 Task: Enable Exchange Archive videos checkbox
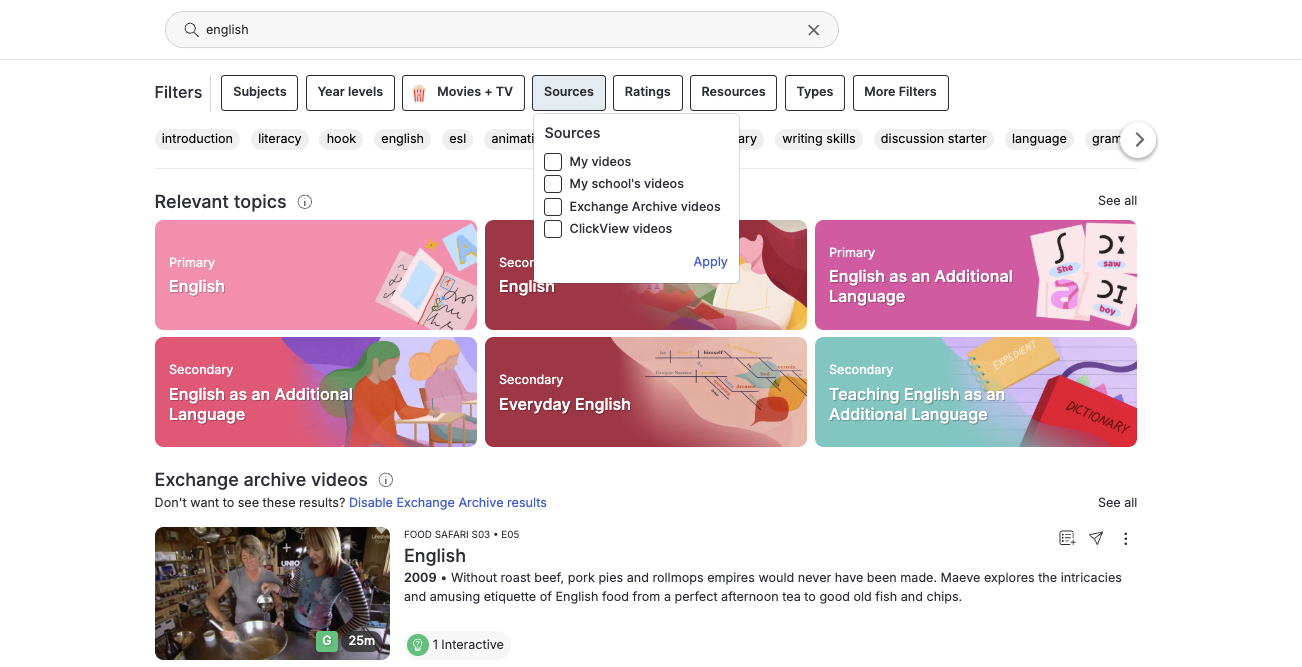(553, 207)
